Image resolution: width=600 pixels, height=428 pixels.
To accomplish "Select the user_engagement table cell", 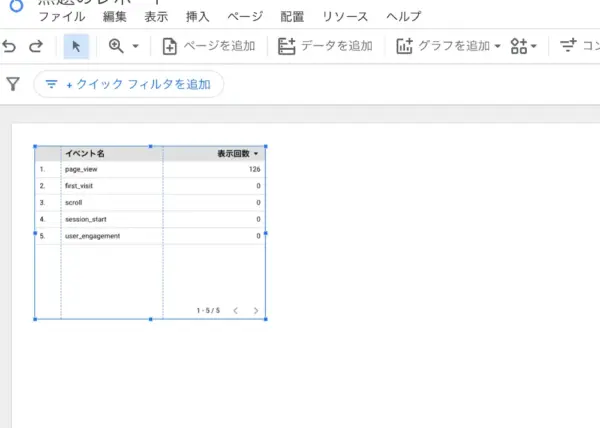I will point(93,236).
